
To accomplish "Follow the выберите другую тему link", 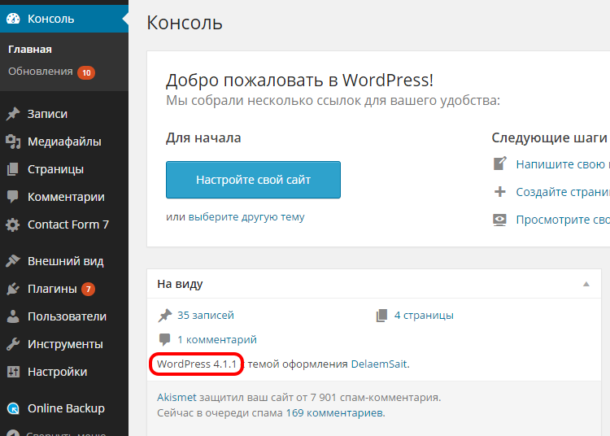I will tap(246, 217).
